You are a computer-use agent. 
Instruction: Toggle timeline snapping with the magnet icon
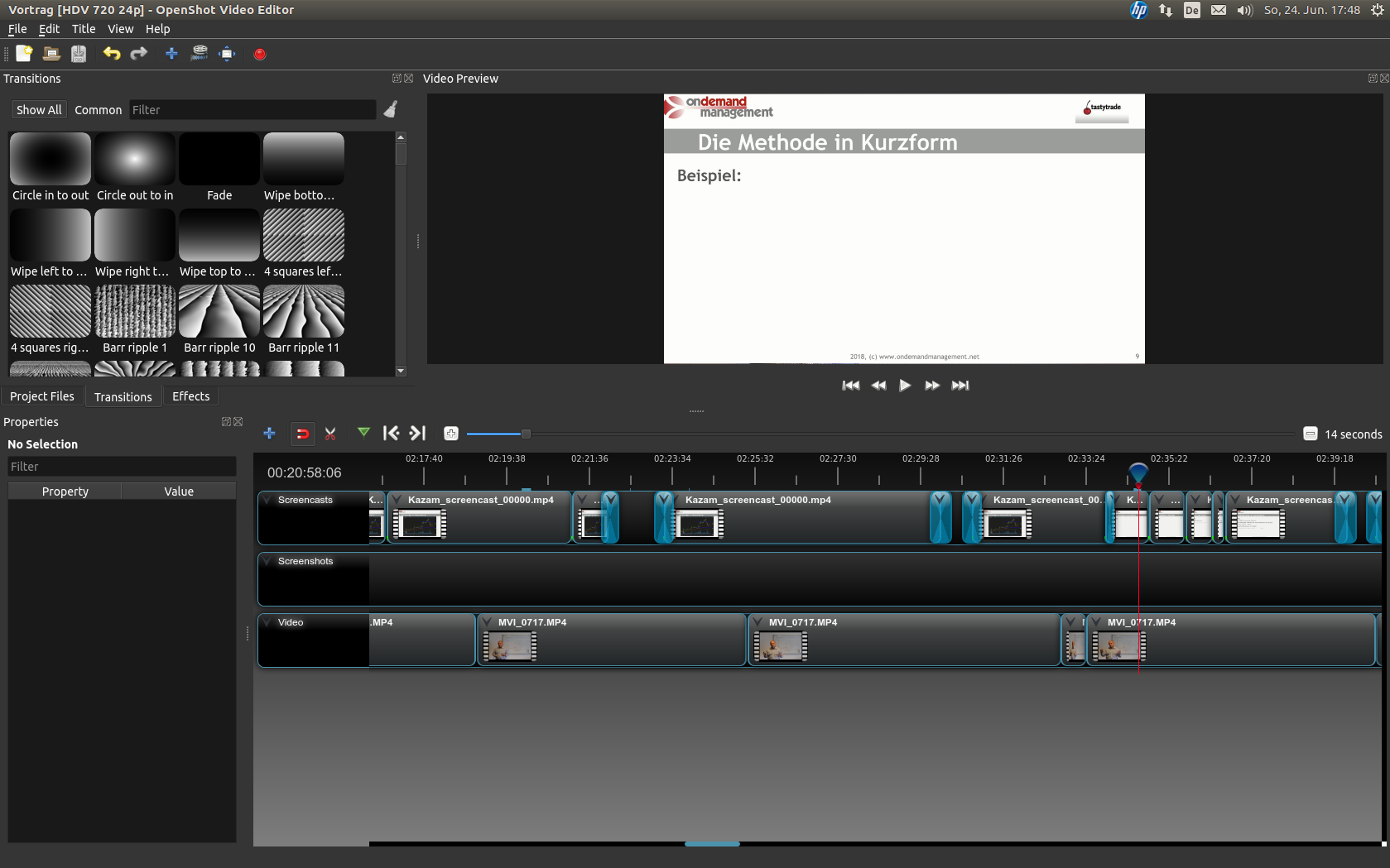click(302, 433)
